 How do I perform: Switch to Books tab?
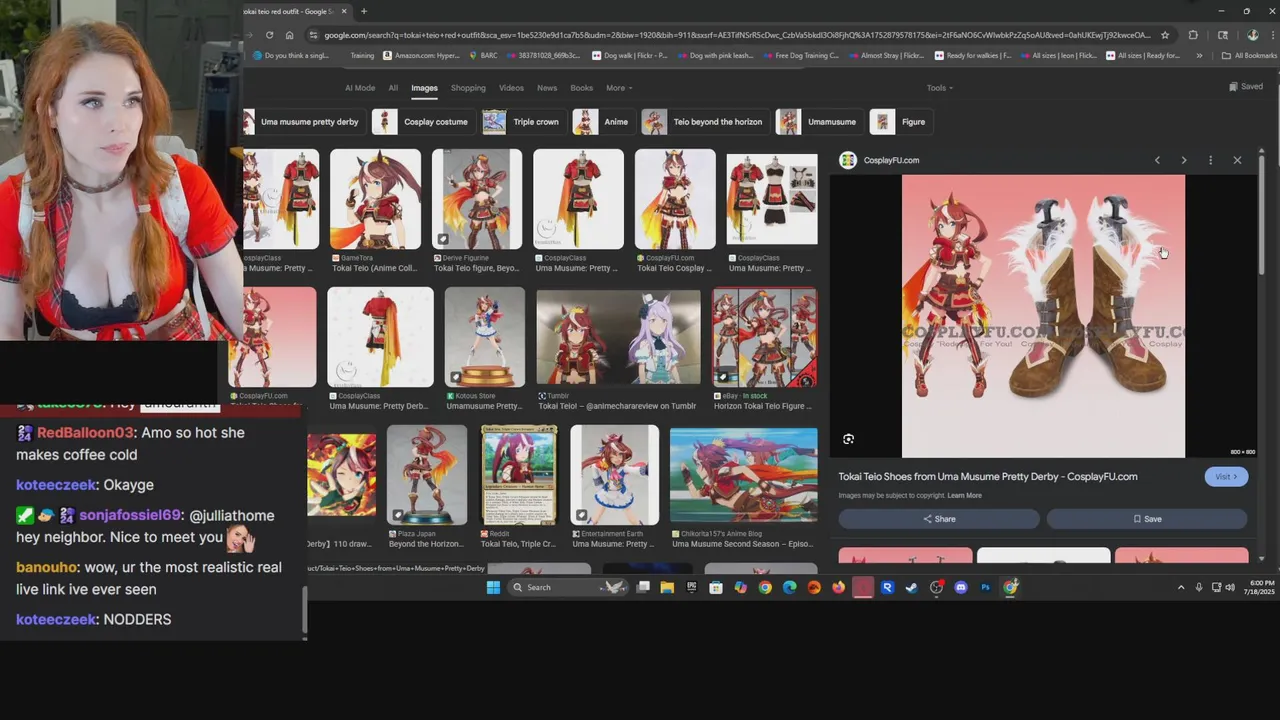click(582, 88)
